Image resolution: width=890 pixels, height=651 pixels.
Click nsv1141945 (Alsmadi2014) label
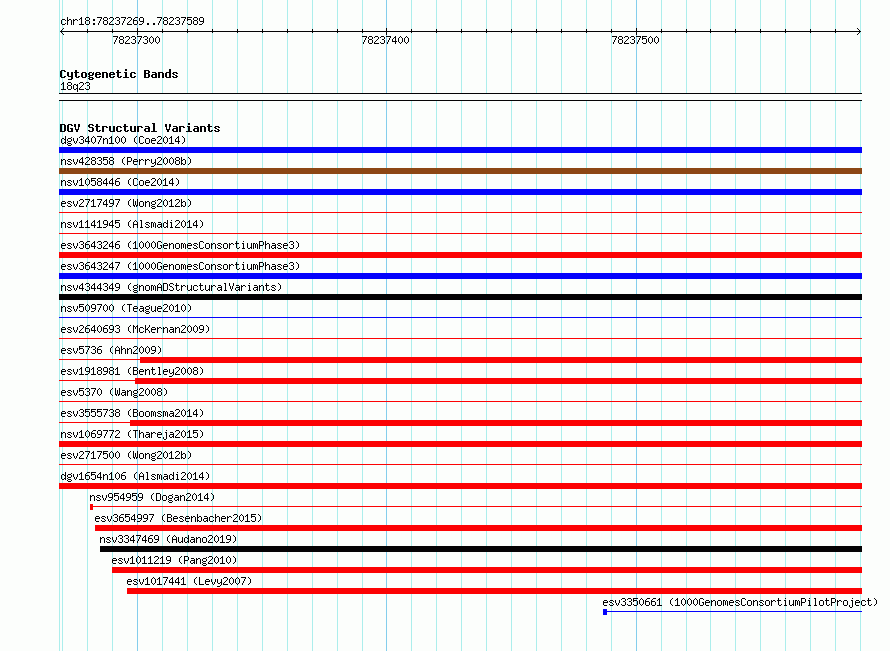pyautogui.click(x=132, y=224)
